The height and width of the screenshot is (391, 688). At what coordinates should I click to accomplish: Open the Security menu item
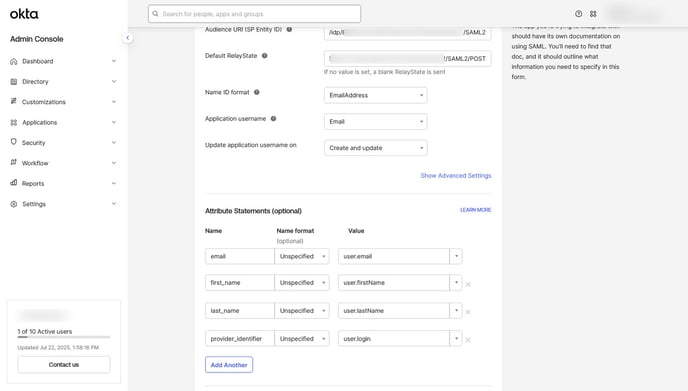point(64,143)
